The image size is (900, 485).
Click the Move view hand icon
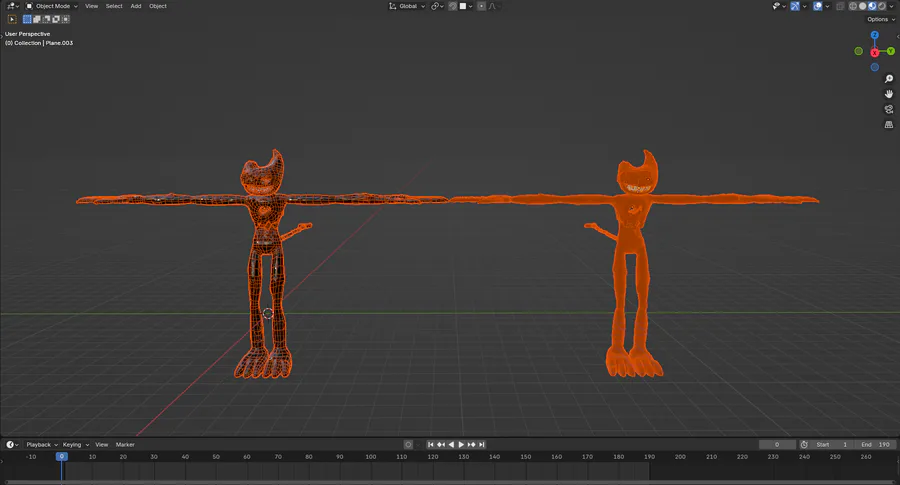[889, 94]
